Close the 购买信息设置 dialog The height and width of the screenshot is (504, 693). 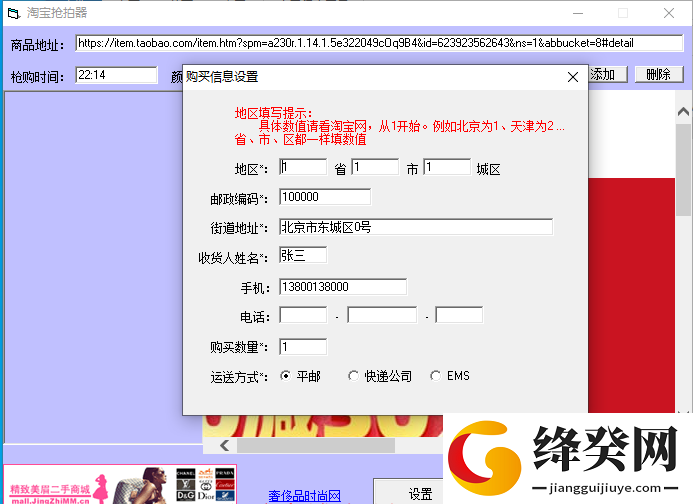pyautogui.click(x=573, y=77)
